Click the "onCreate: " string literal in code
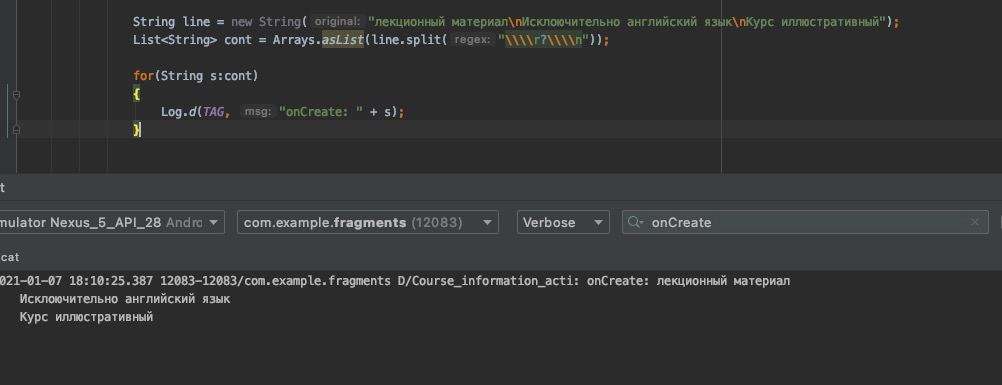 (321, 112)
